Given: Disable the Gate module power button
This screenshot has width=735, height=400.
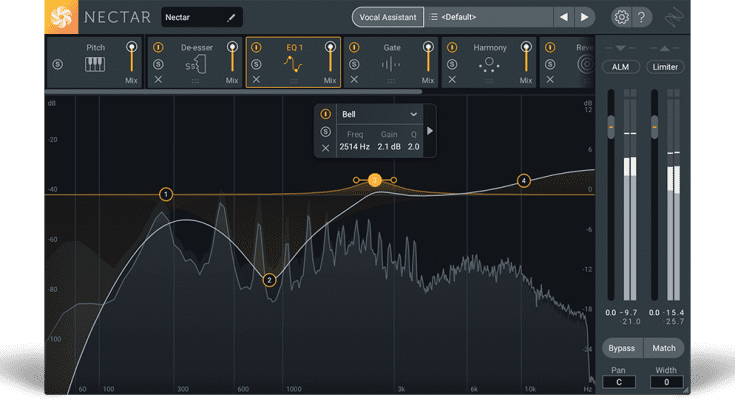Looking at the screenshot, I should pos(354,47).
